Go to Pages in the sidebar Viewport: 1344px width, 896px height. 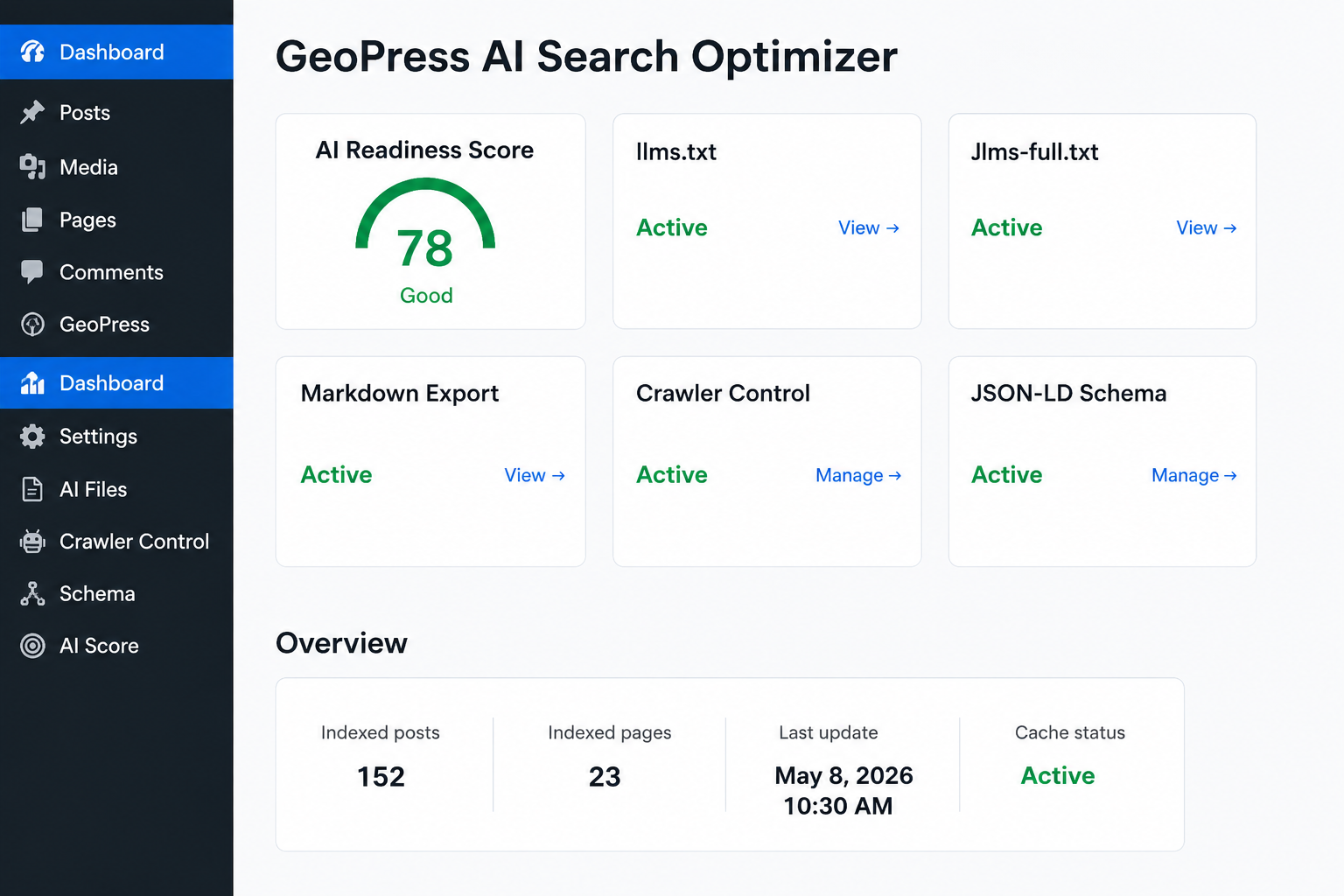[x=116, y=220]
